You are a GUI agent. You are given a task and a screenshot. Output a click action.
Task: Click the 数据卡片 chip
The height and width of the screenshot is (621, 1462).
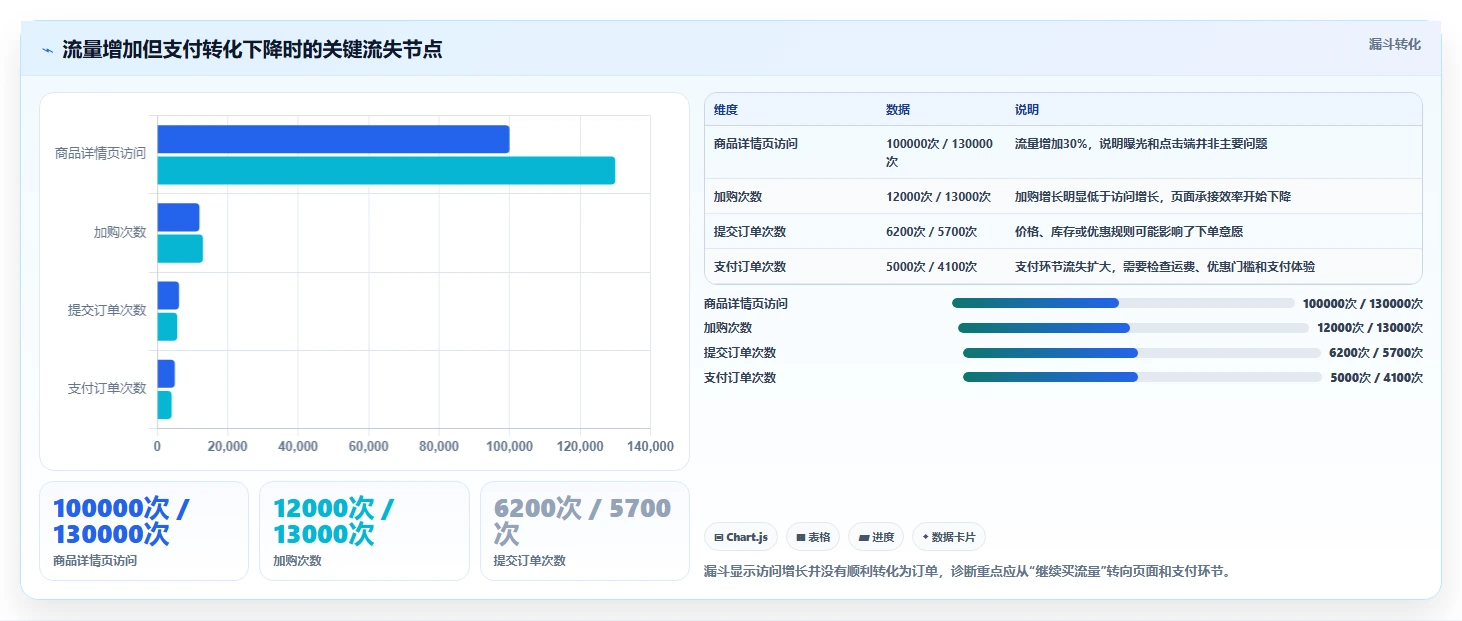pos(949,537)
